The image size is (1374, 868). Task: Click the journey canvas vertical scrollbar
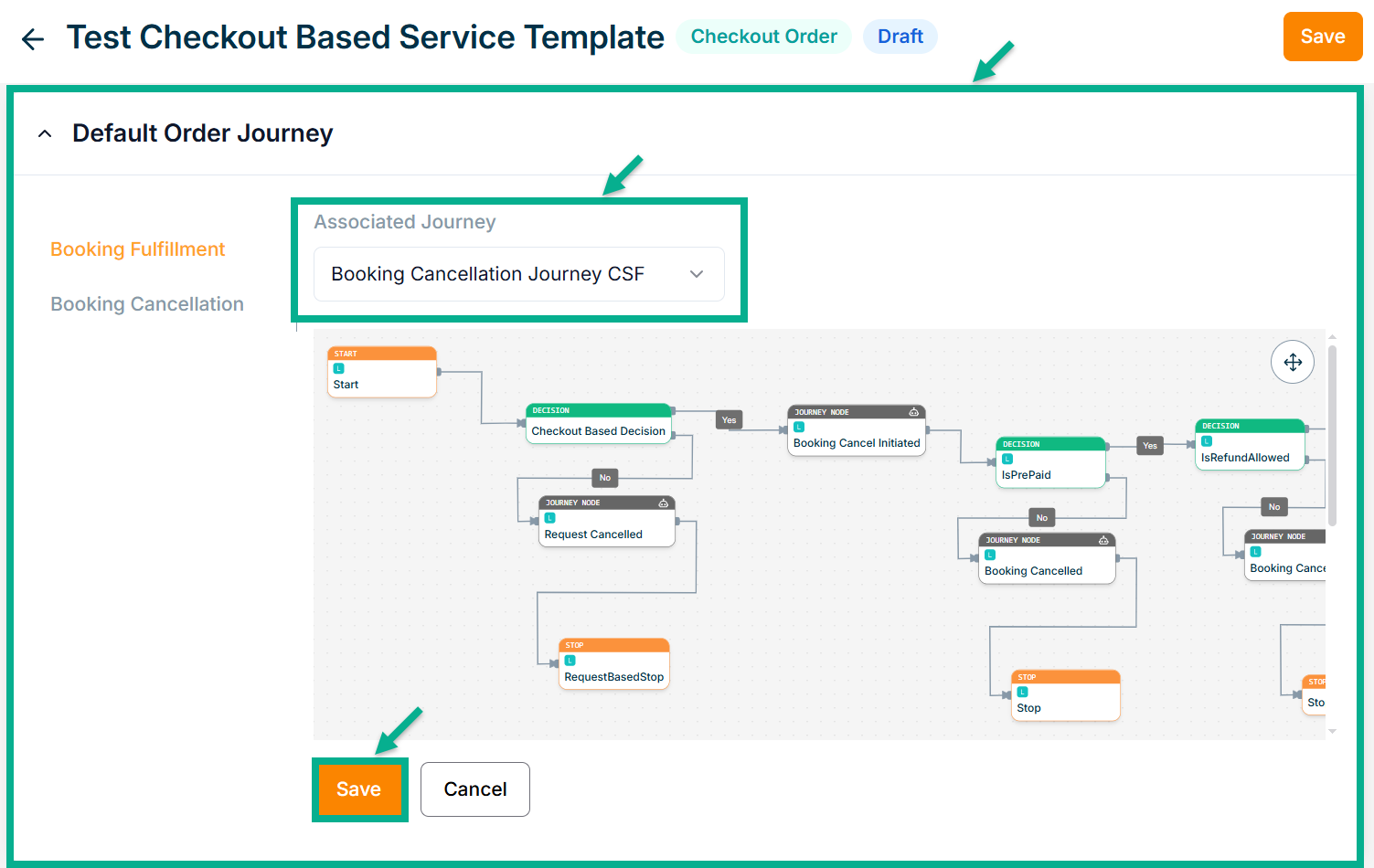pyautogui.click(x=1332, y=436)
